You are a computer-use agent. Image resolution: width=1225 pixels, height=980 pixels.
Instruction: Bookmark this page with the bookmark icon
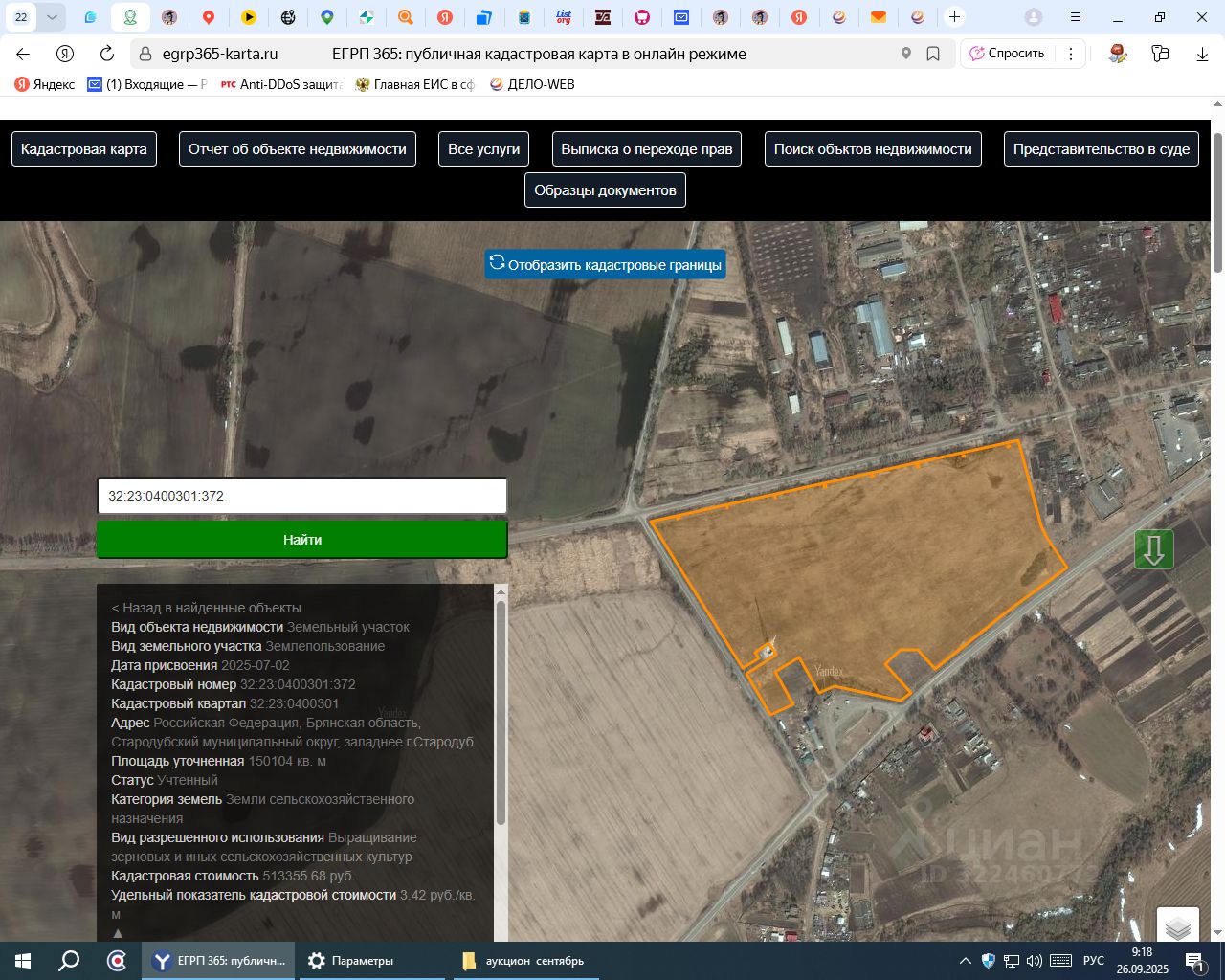[x=933, y=54]
